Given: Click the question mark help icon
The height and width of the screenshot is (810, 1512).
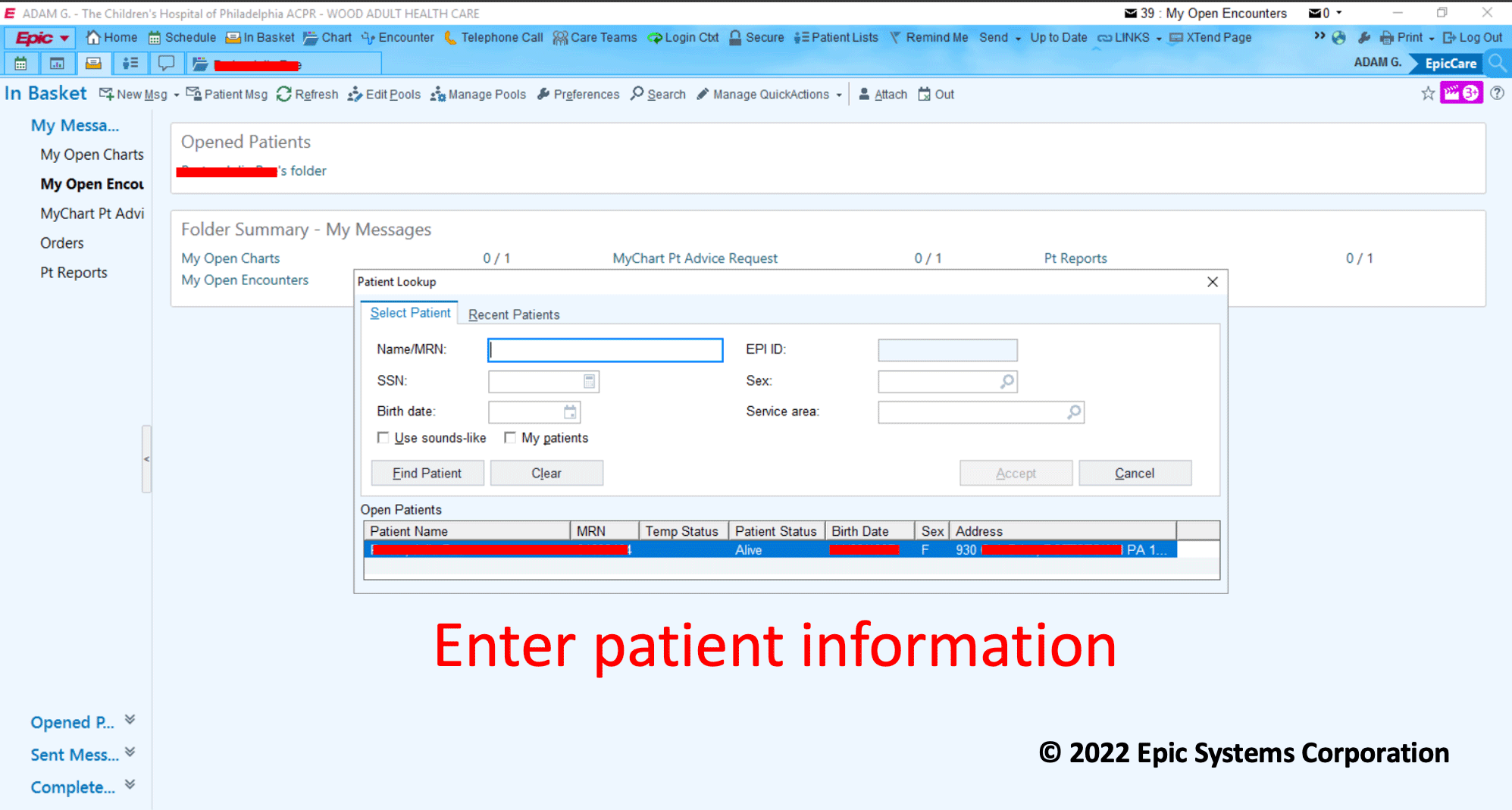Looking at the screenshot, I should pyautogui.click(x=1497, y=93).
